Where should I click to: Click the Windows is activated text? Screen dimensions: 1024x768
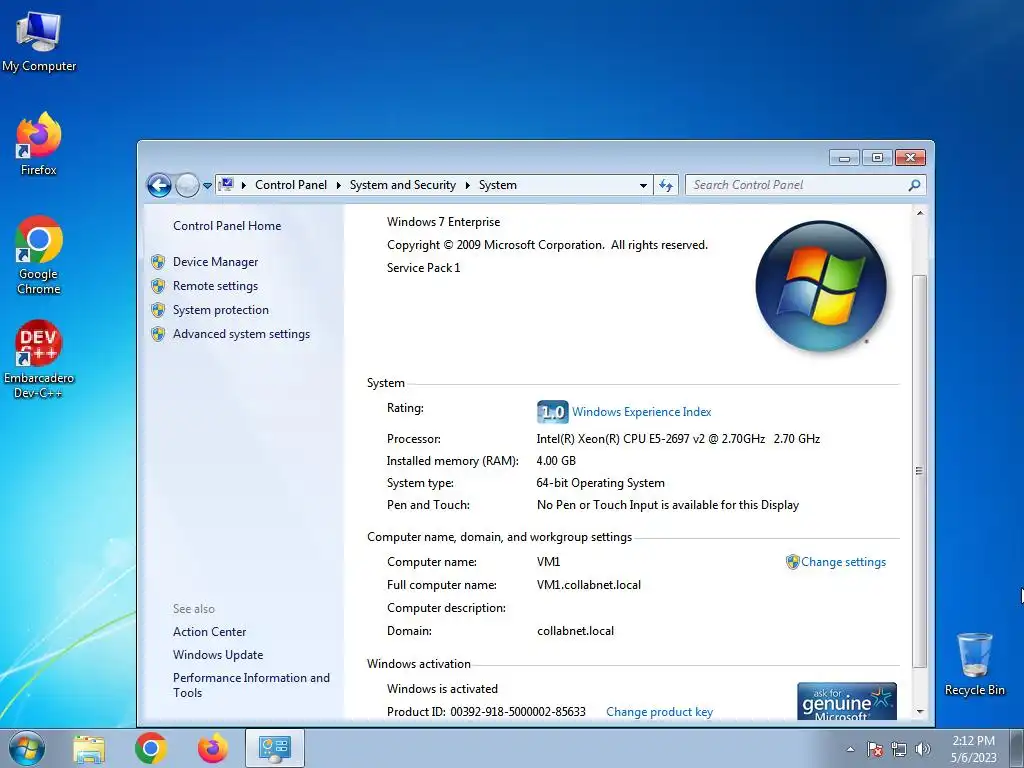(442, 689)
